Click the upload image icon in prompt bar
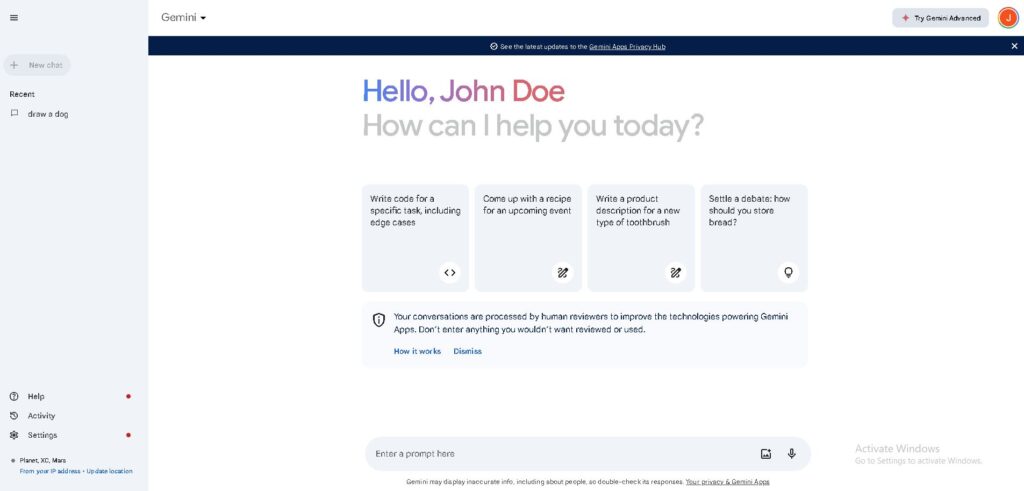The image size is (1024, 491). pos(766,454)
